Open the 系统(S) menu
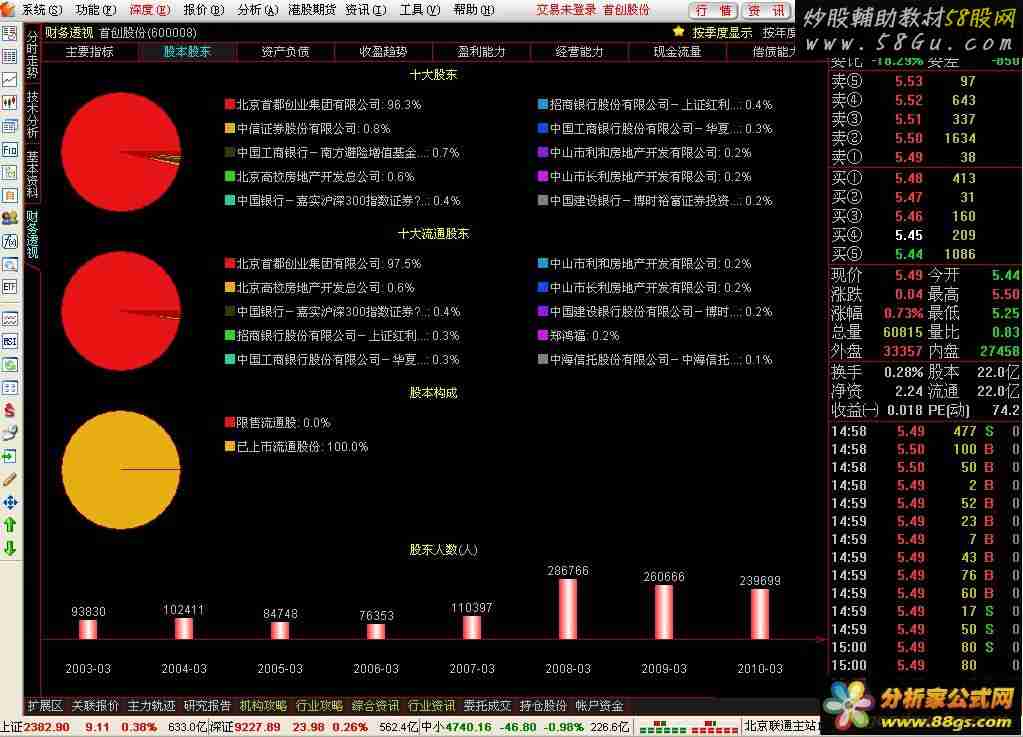 point(42,10)
